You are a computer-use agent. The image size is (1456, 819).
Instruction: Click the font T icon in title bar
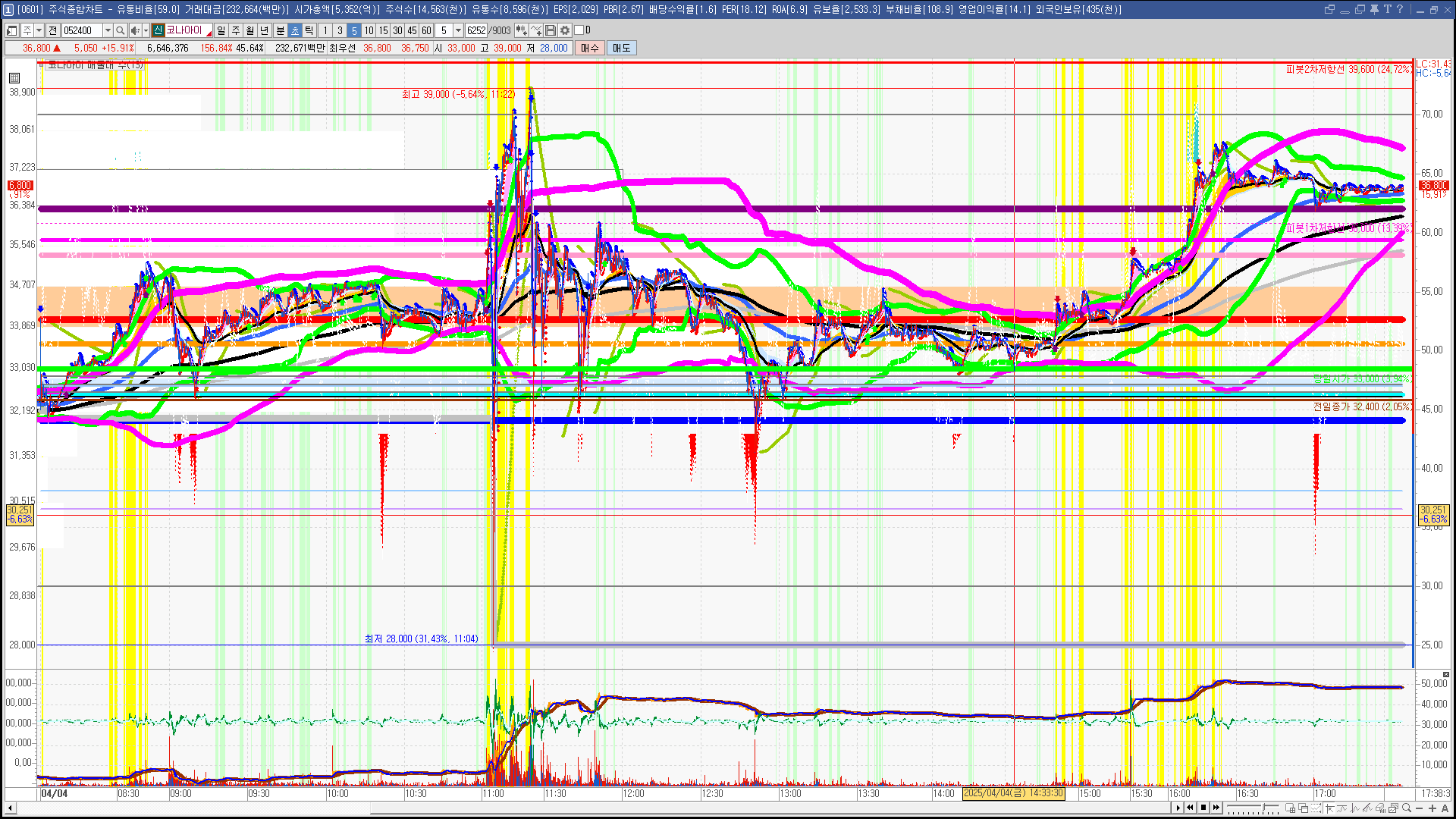1387,9
